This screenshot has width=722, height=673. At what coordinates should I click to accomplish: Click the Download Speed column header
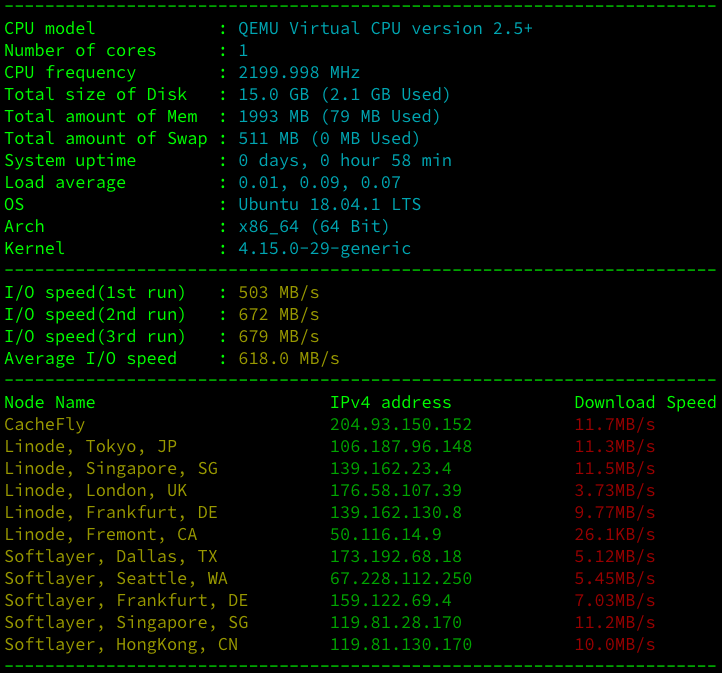tap(645, 402)
